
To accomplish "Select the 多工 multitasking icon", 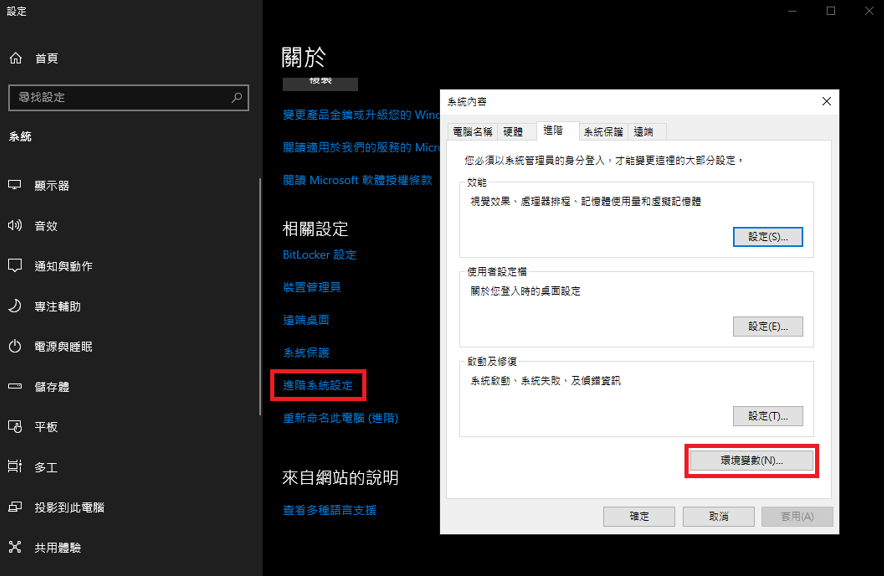I will tap(15, 467).
